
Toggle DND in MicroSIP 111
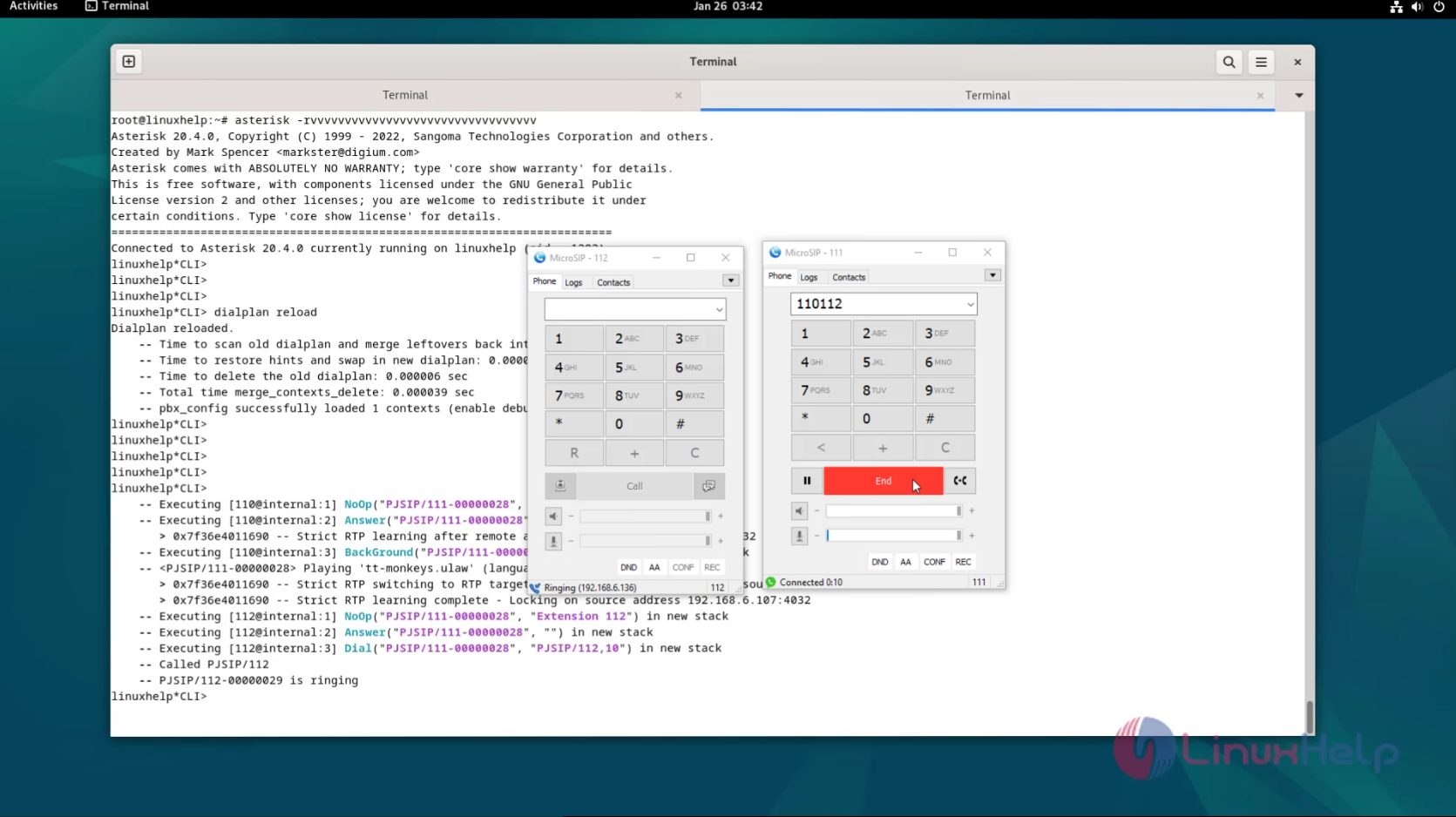(x=880, y=563)
